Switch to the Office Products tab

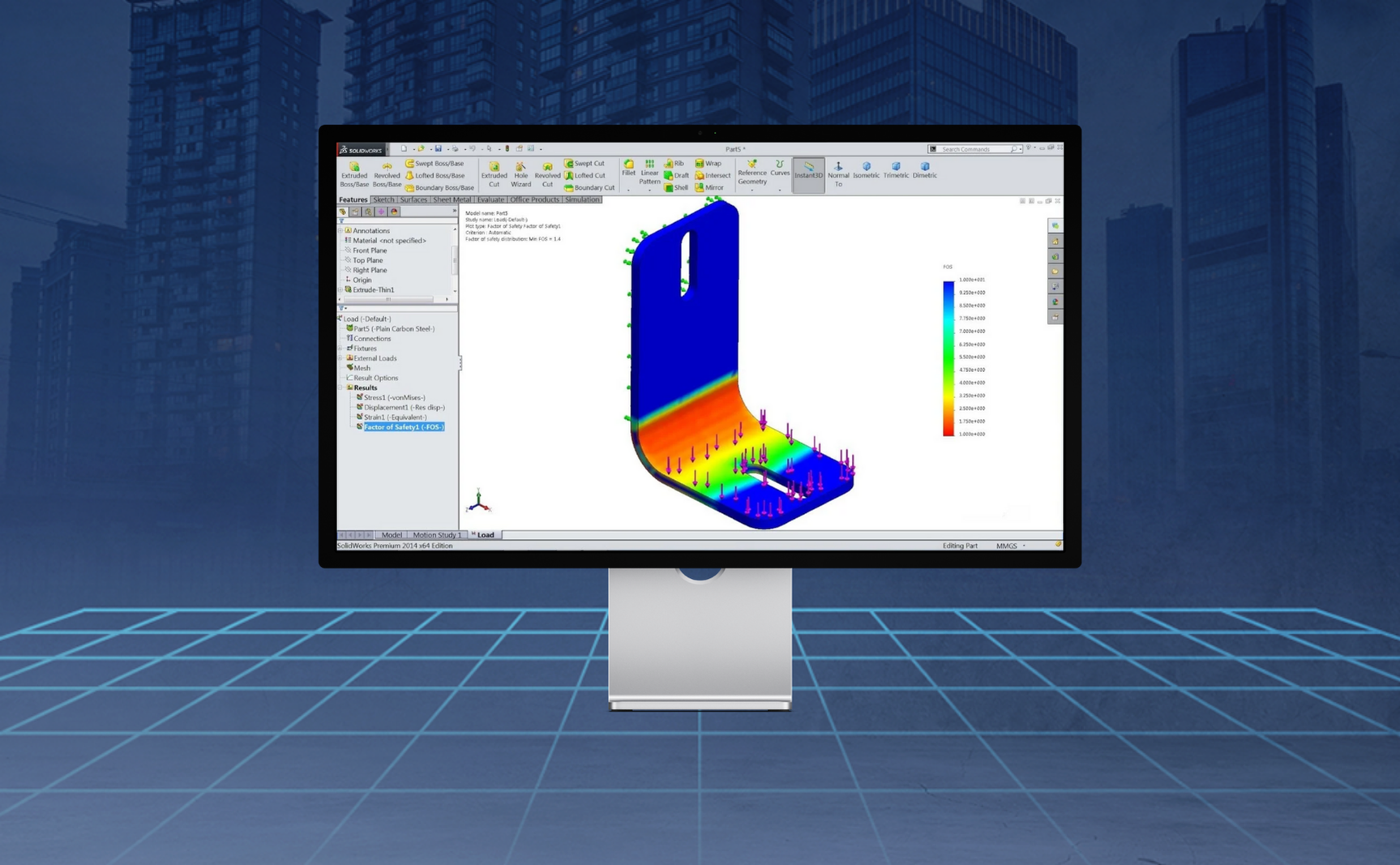pos(534,199)
